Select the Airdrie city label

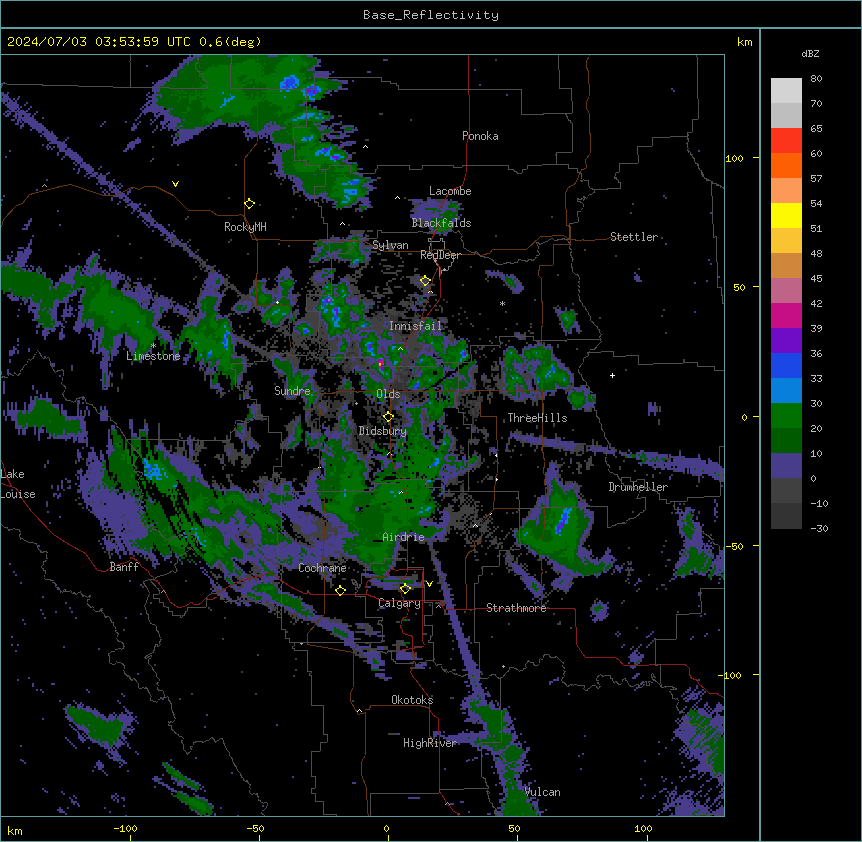click(404, 537)
